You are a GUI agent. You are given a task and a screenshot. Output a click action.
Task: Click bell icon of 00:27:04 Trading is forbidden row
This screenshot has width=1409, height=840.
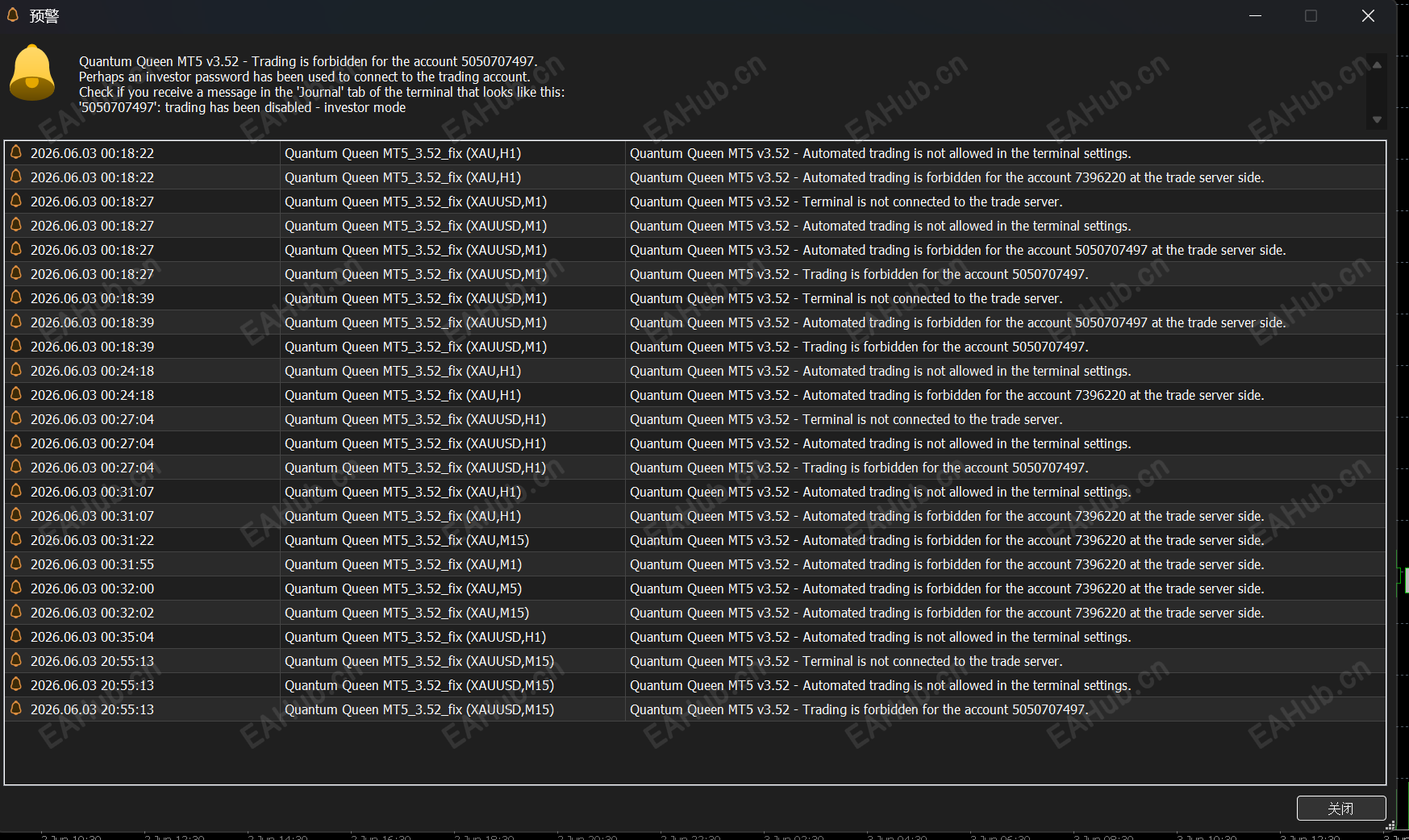(16, 467)
